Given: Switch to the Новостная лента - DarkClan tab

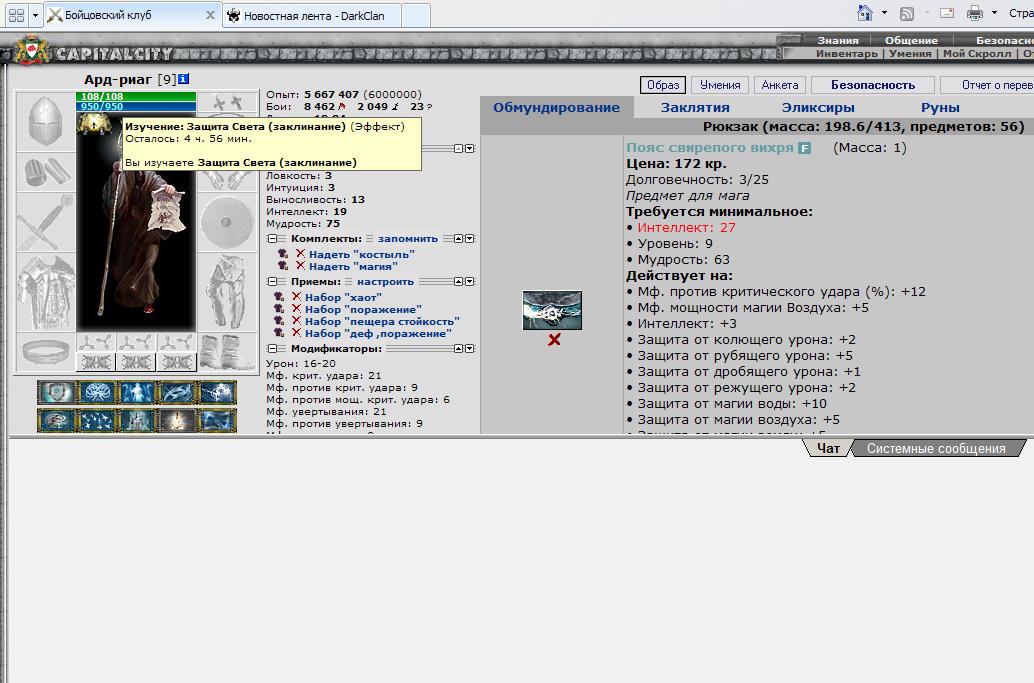Looking at the screenshot, I should click(312, 16).
